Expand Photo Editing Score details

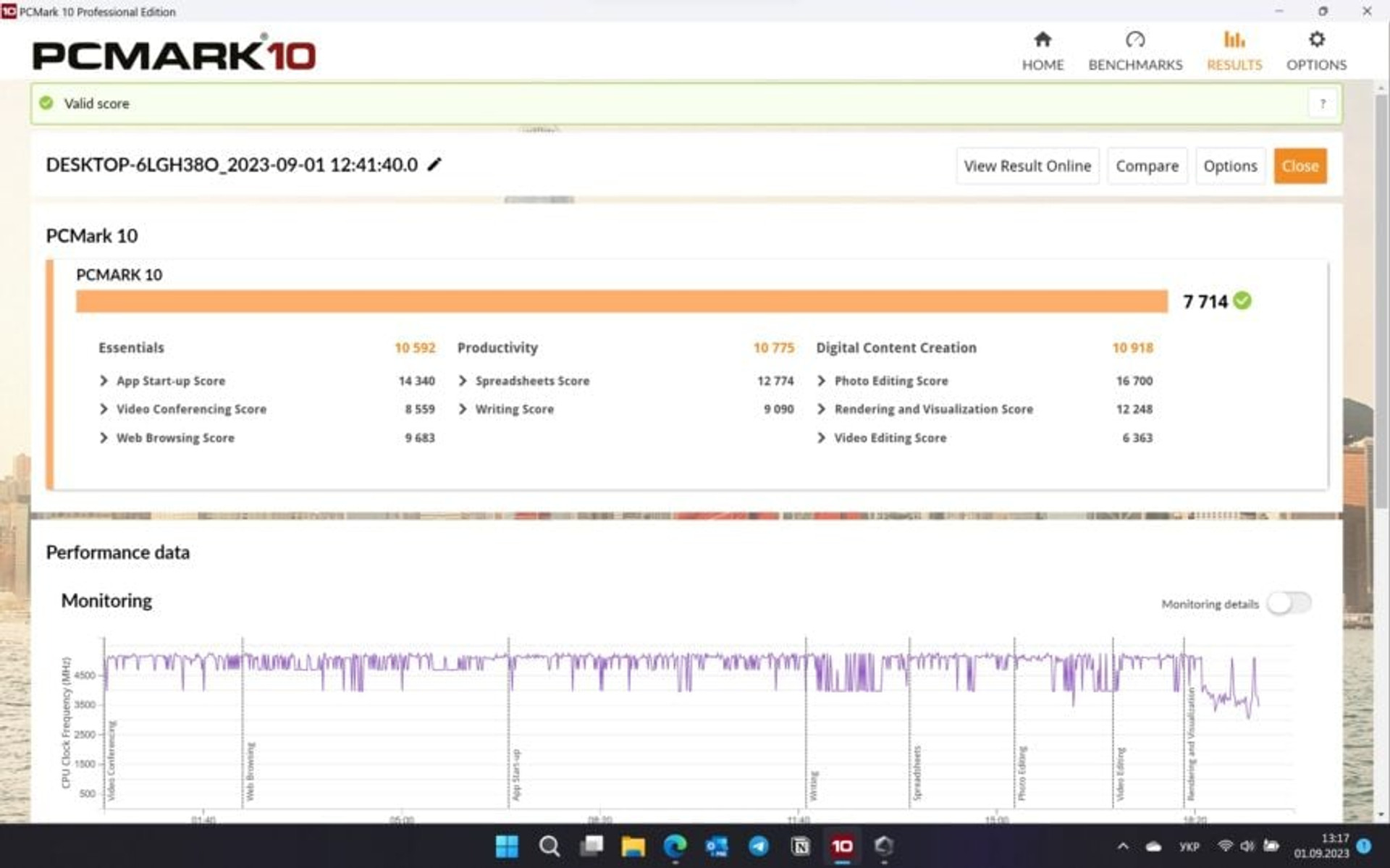click(821, 381)
